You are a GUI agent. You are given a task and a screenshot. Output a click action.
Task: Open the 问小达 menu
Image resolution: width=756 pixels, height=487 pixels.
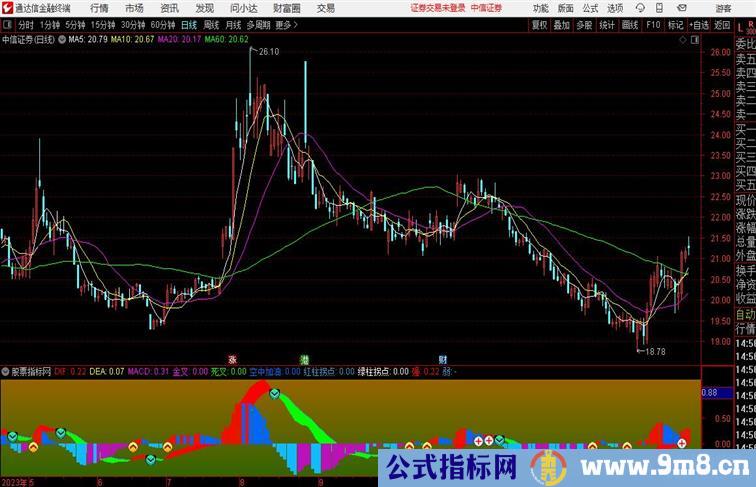(x=244, y=8)
